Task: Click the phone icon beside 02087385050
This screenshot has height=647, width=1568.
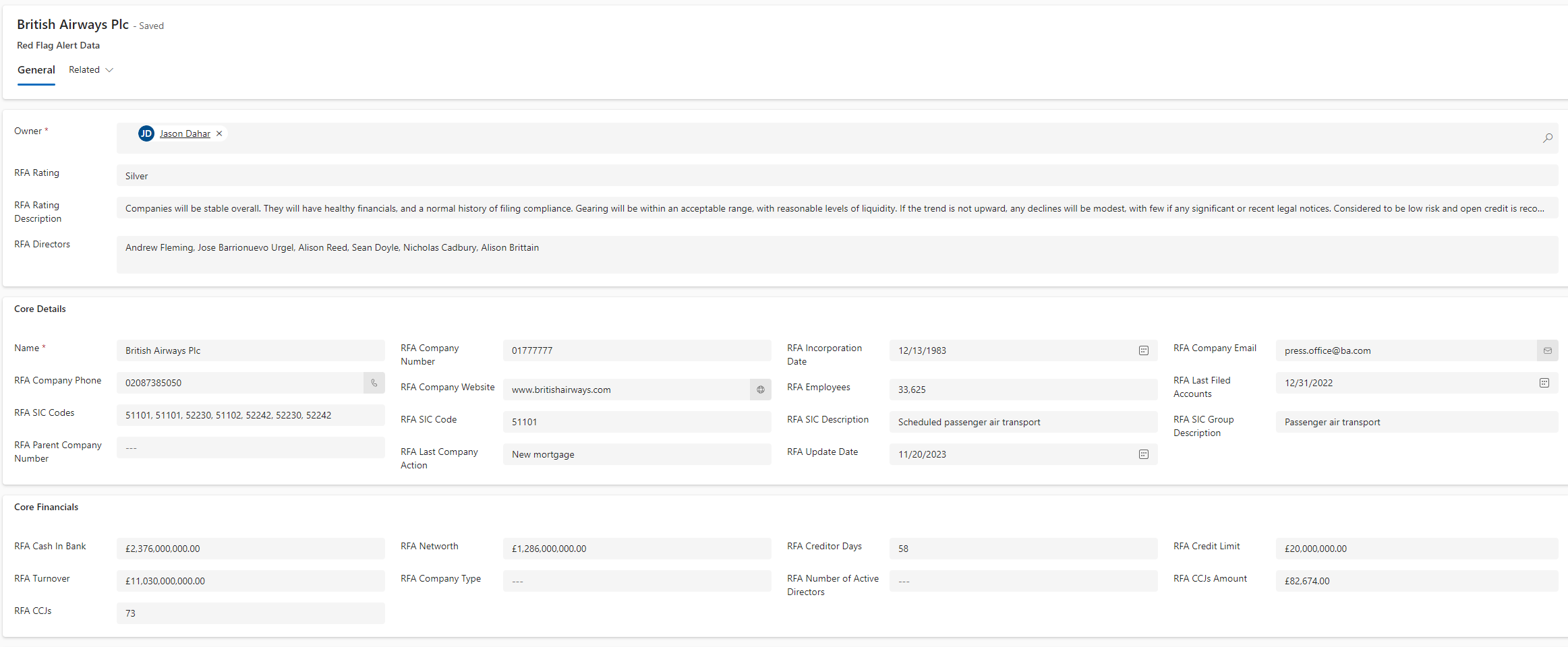Action: click(374, 383)
